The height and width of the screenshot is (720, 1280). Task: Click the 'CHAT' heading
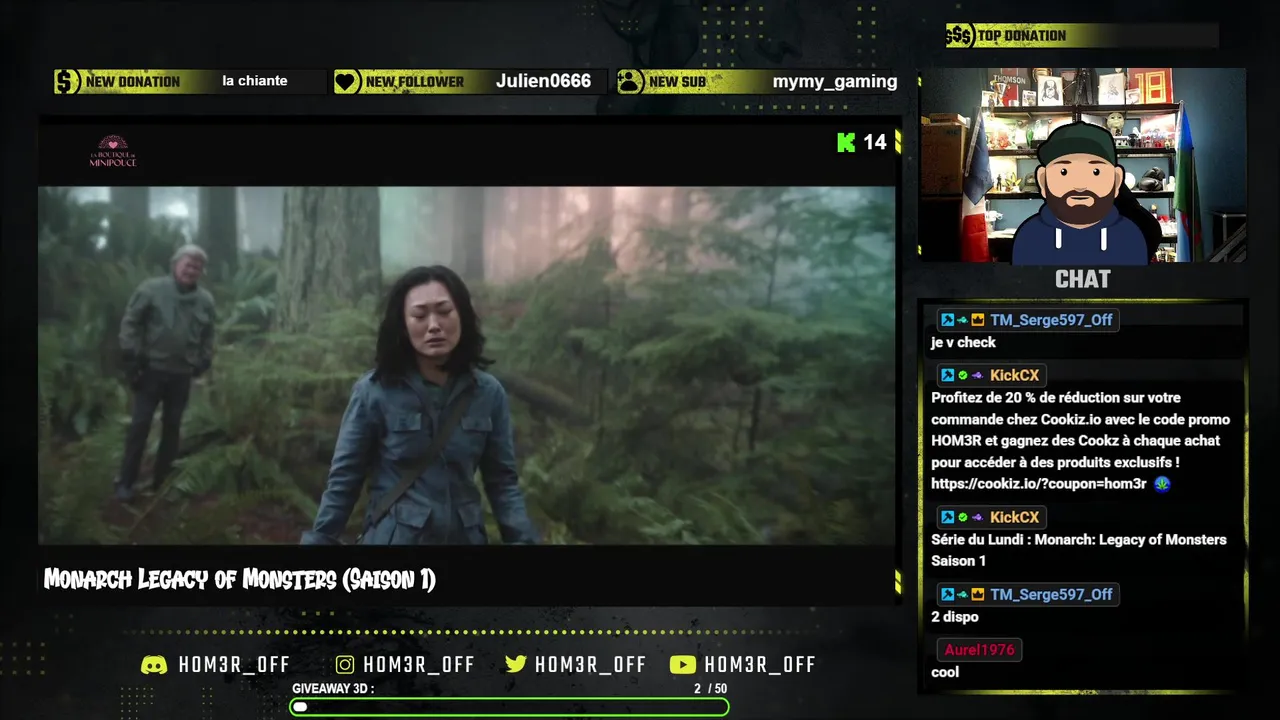(1083, 279)
